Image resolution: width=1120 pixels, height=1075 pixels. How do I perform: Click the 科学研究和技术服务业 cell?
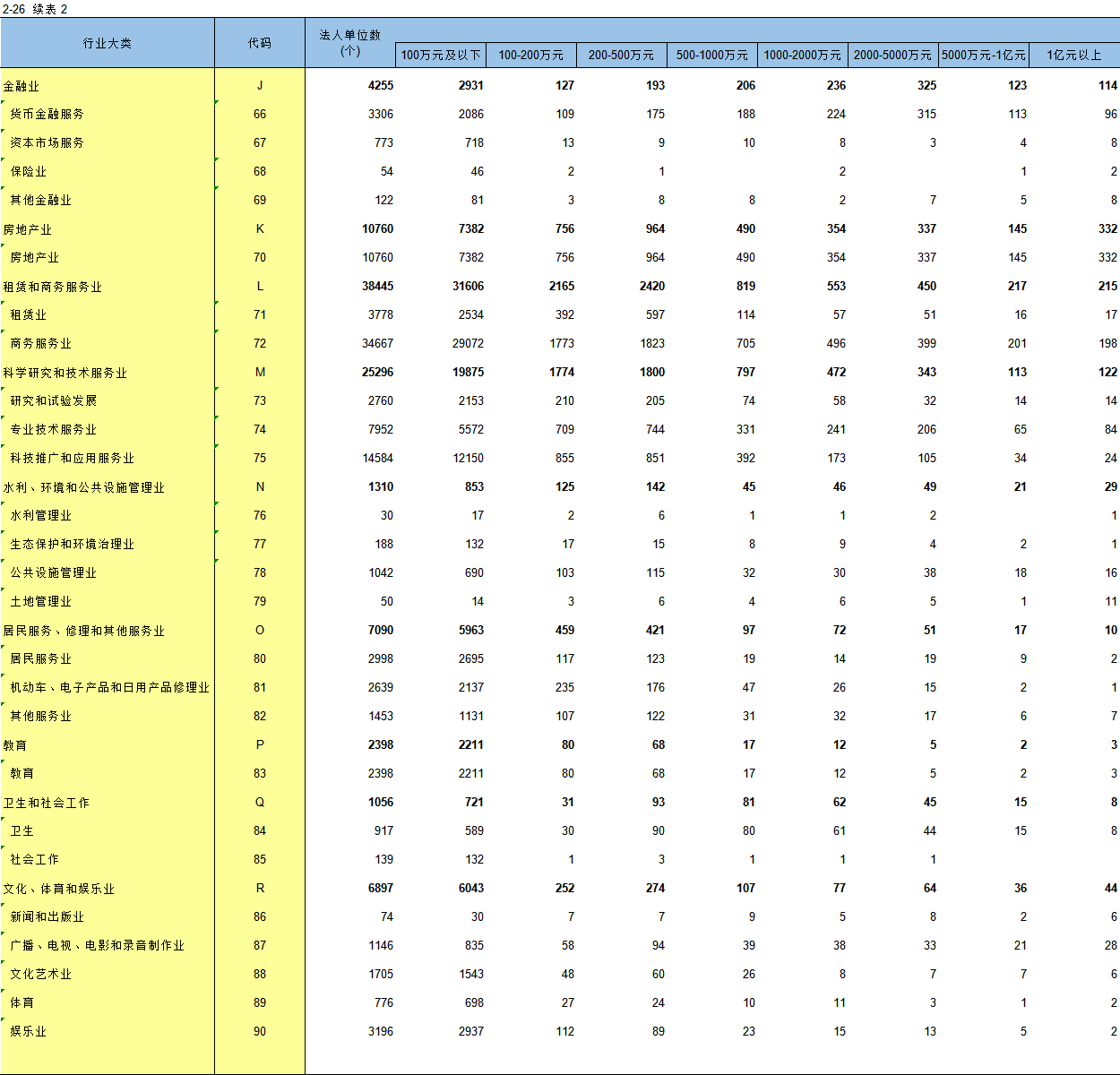pos(65,373)
